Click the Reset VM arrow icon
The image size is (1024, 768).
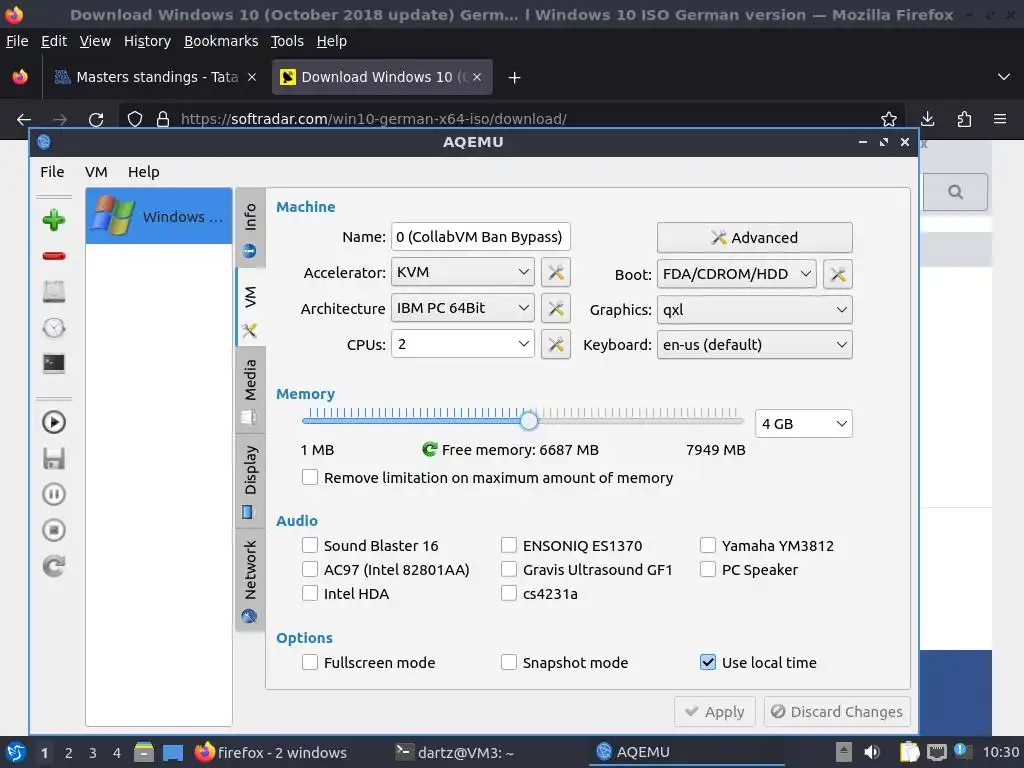(54, 566)
